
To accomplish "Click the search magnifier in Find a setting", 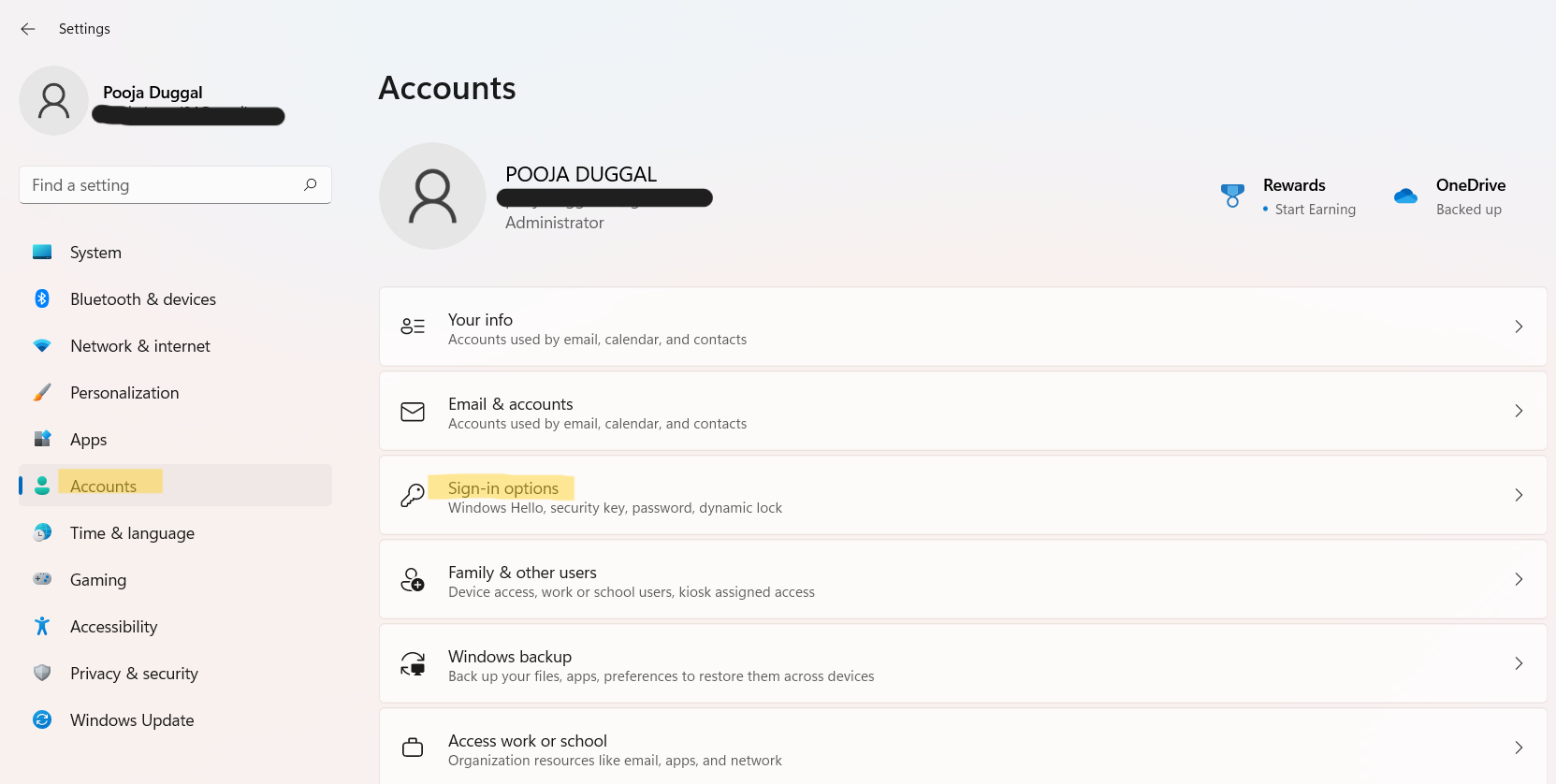I will [311, 184].
